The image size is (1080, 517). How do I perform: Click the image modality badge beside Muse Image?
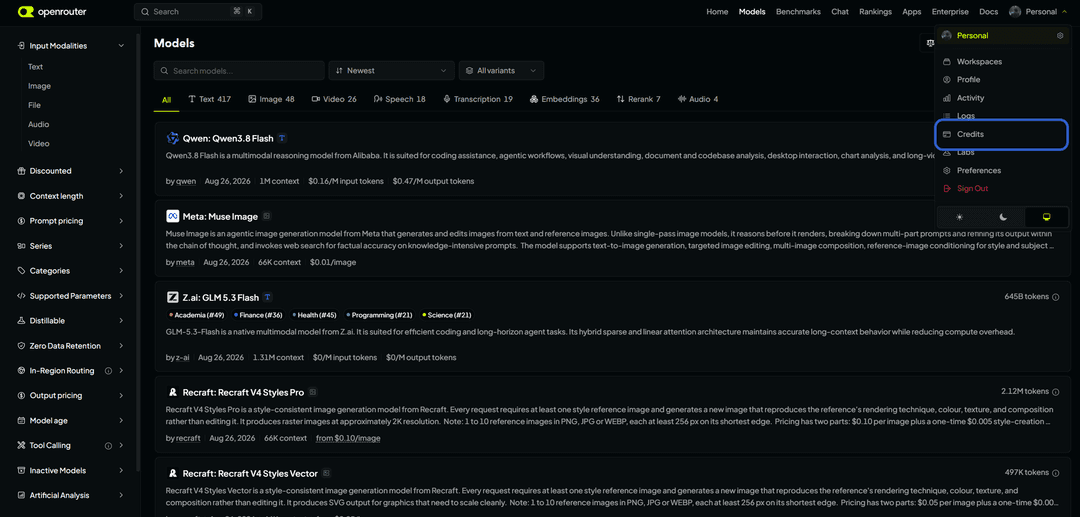(267, 216)
